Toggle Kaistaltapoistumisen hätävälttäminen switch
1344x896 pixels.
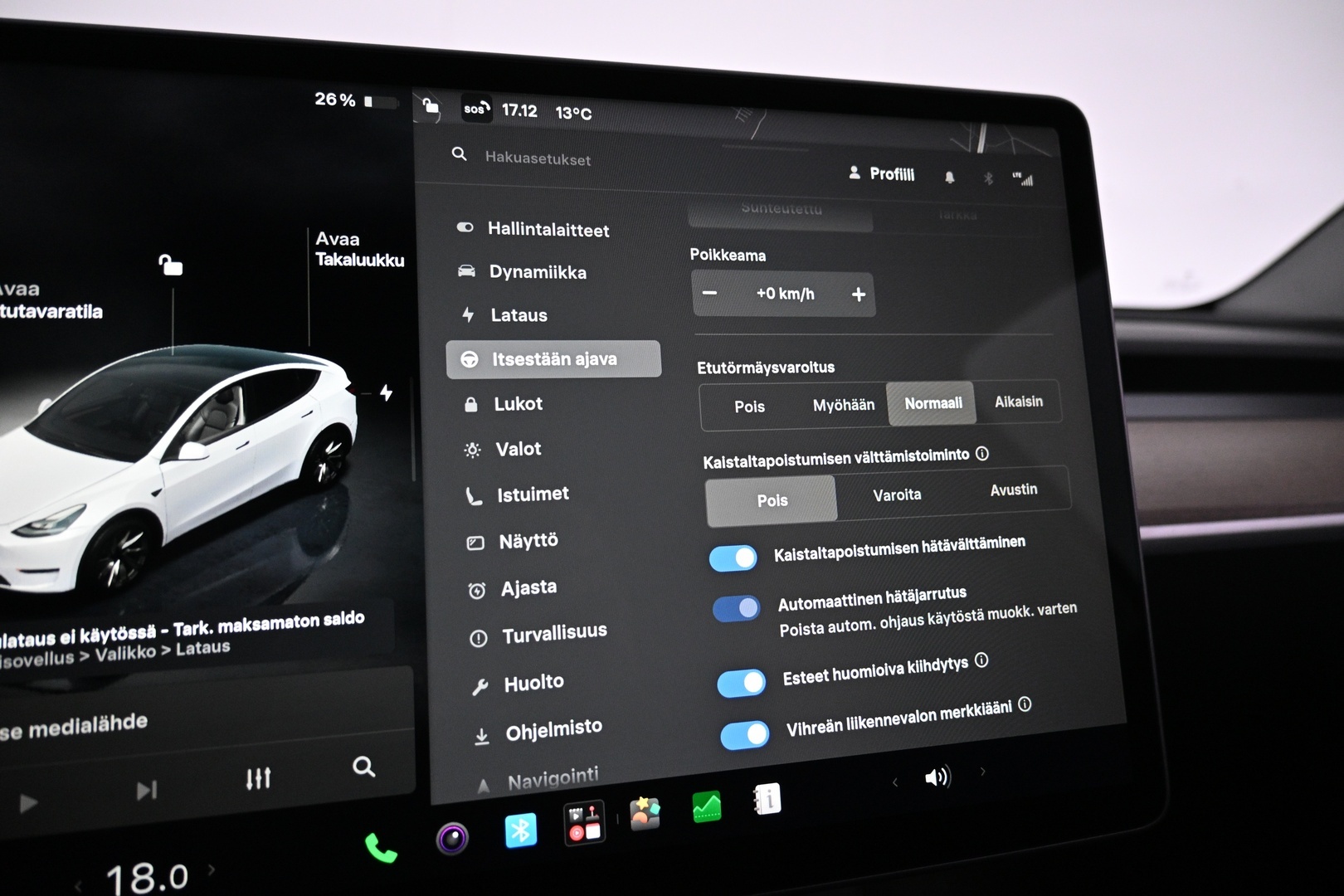point(733,558)
